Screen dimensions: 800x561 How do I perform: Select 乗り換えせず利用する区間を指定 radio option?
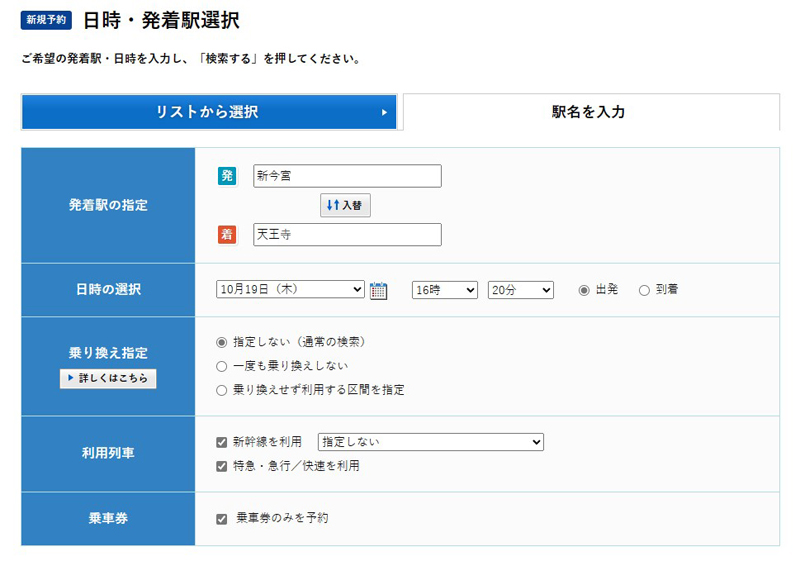[221, 391]
